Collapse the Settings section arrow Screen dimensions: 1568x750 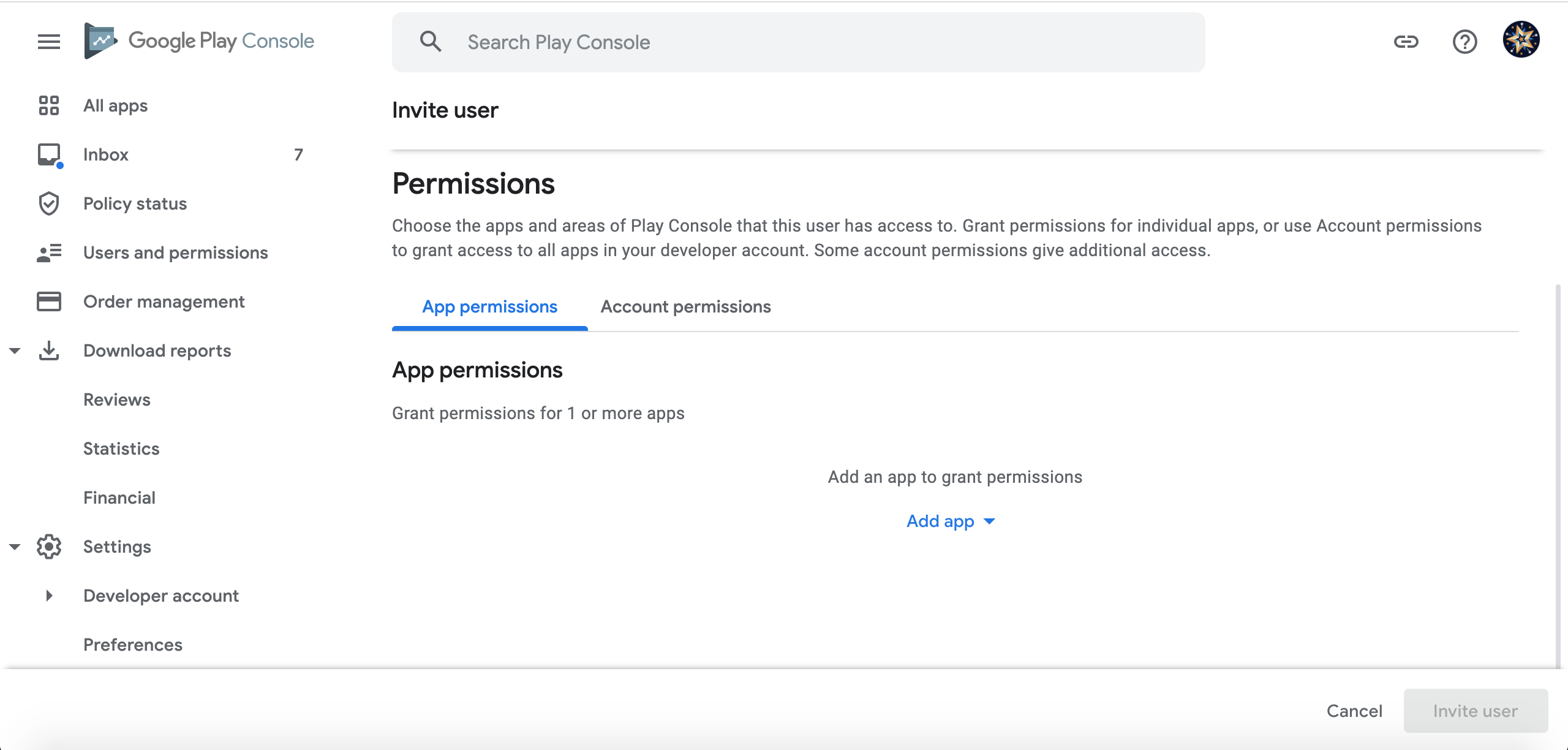pos(15,547)
